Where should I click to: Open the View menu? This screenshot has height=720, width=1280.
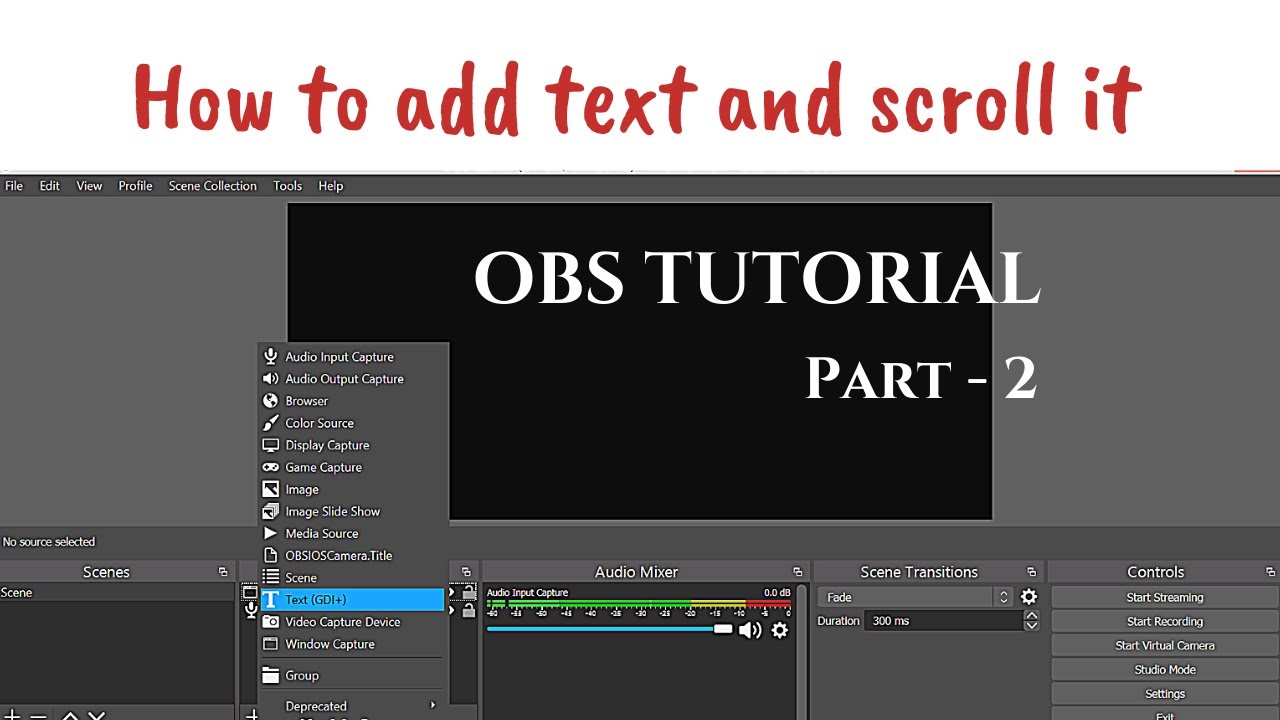(89, 186)
